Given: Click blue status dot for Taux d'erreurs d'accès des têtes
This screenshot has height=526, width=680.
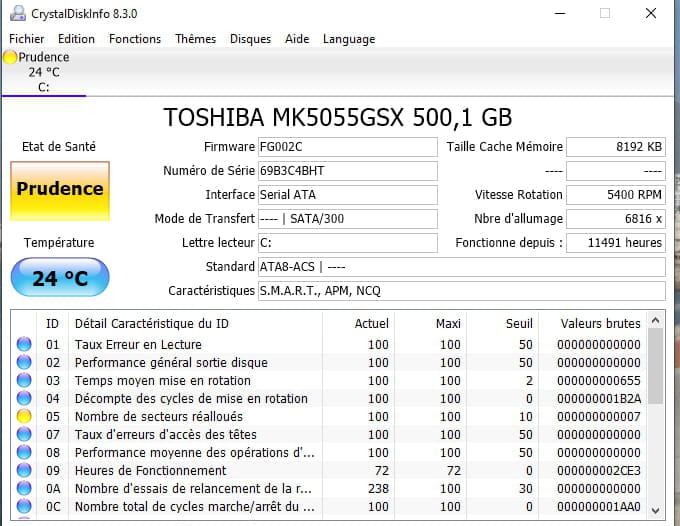Looking at the screenshot, I should (24, 435).
